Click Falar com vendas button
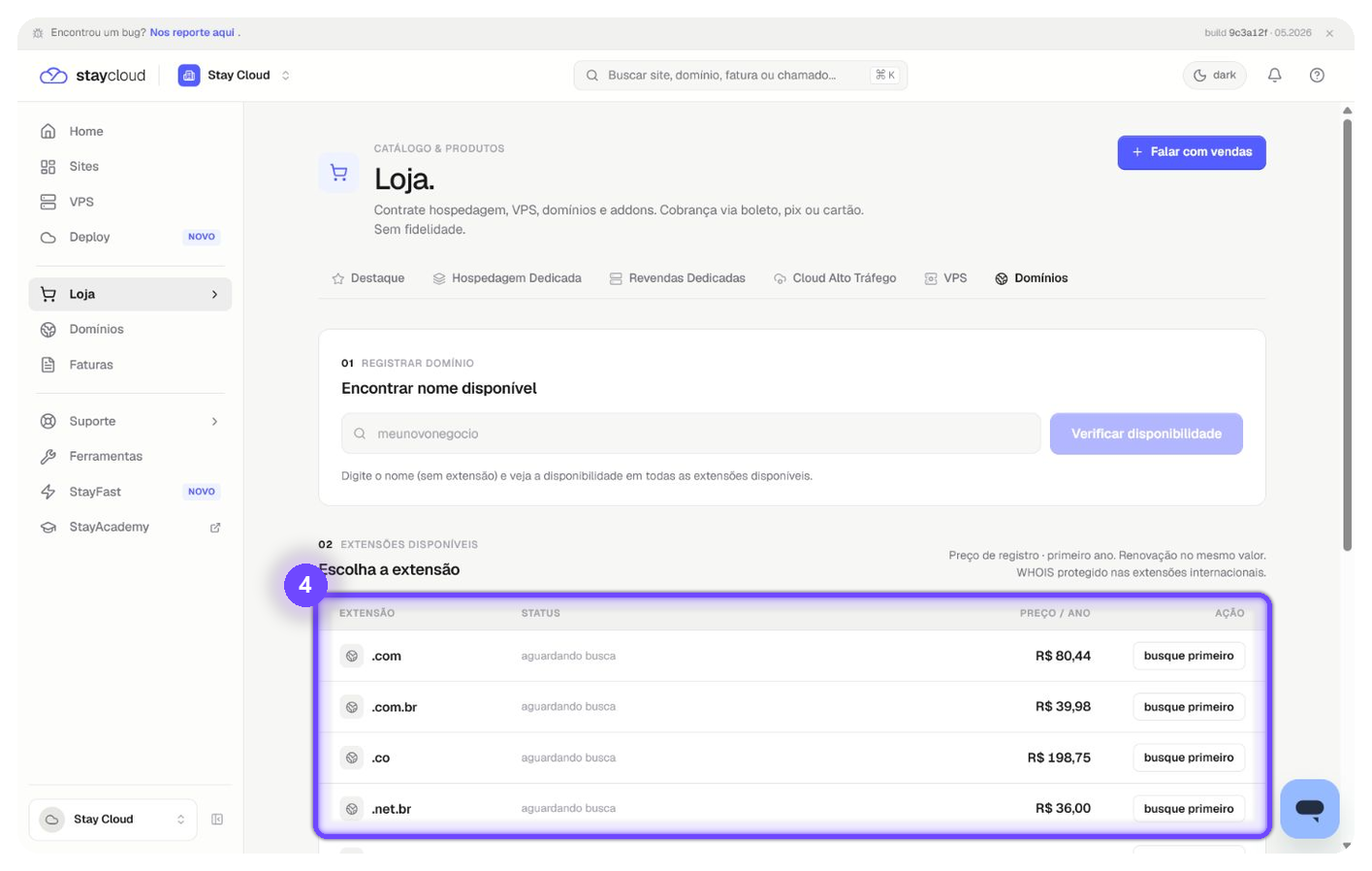The width and height of the screenshot is (1372, 871). pyautogui.click(x=1192, y=152)
